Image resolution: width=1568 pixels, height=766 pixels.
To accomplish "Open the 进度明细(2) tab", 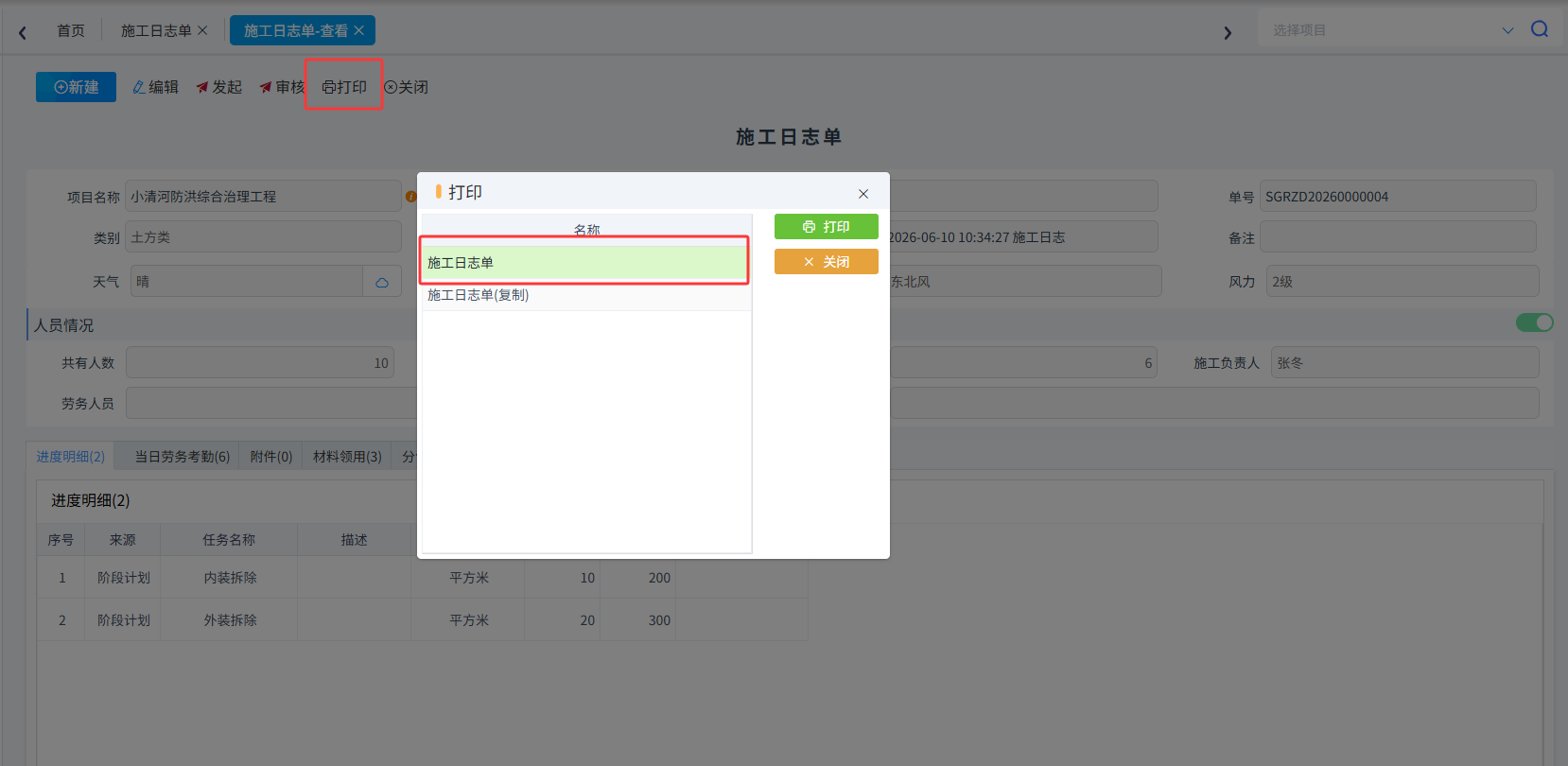I will (71, 457).
